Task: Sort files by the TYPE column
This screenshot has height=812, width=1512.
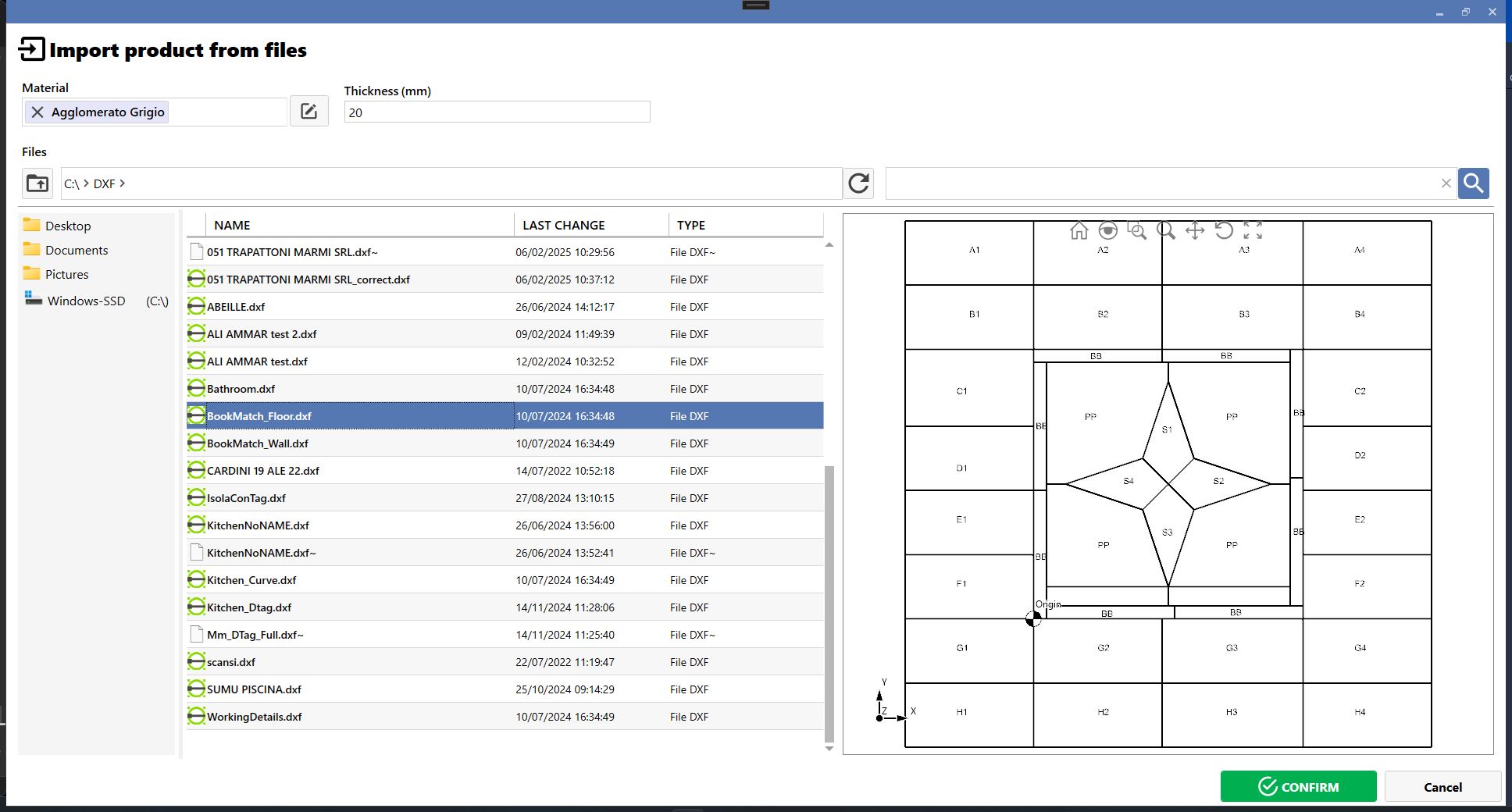Action: [746, 225]
